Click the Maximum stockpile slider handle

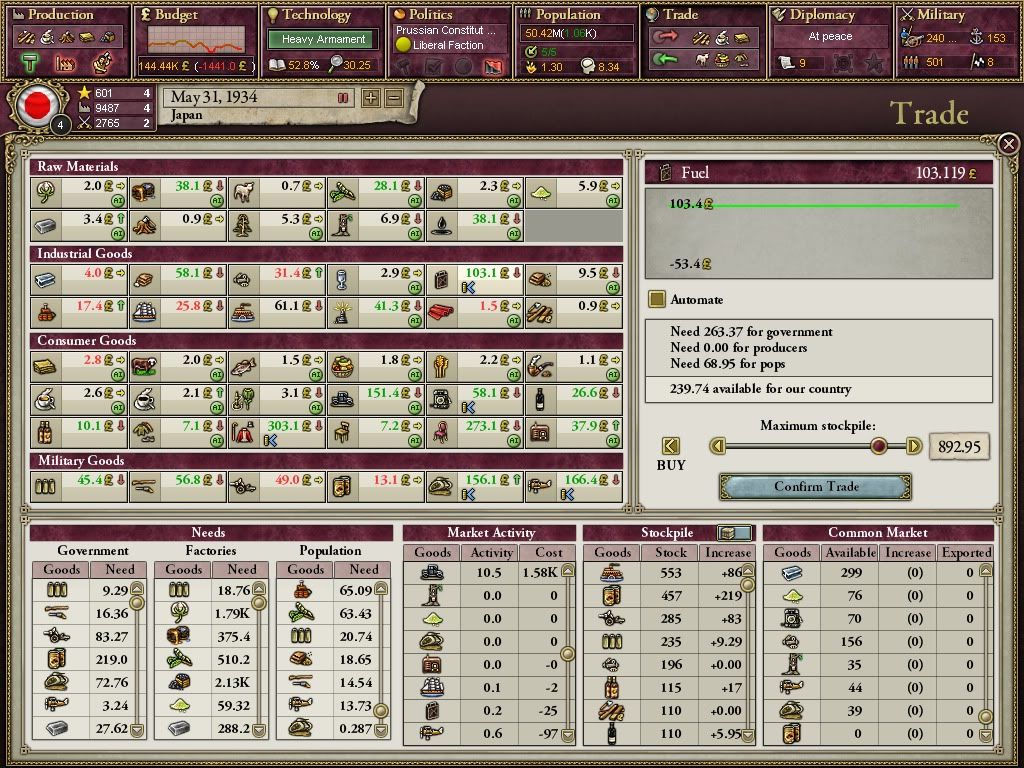[878, 446]
